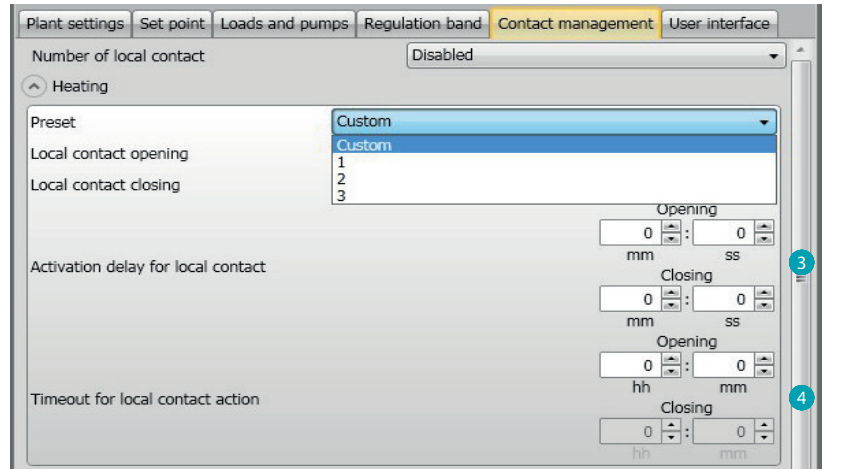The width and height of the screenshot is (843, 469).
Task: Go to the Loads and pumps tab
Action: [x=284, y=24]
